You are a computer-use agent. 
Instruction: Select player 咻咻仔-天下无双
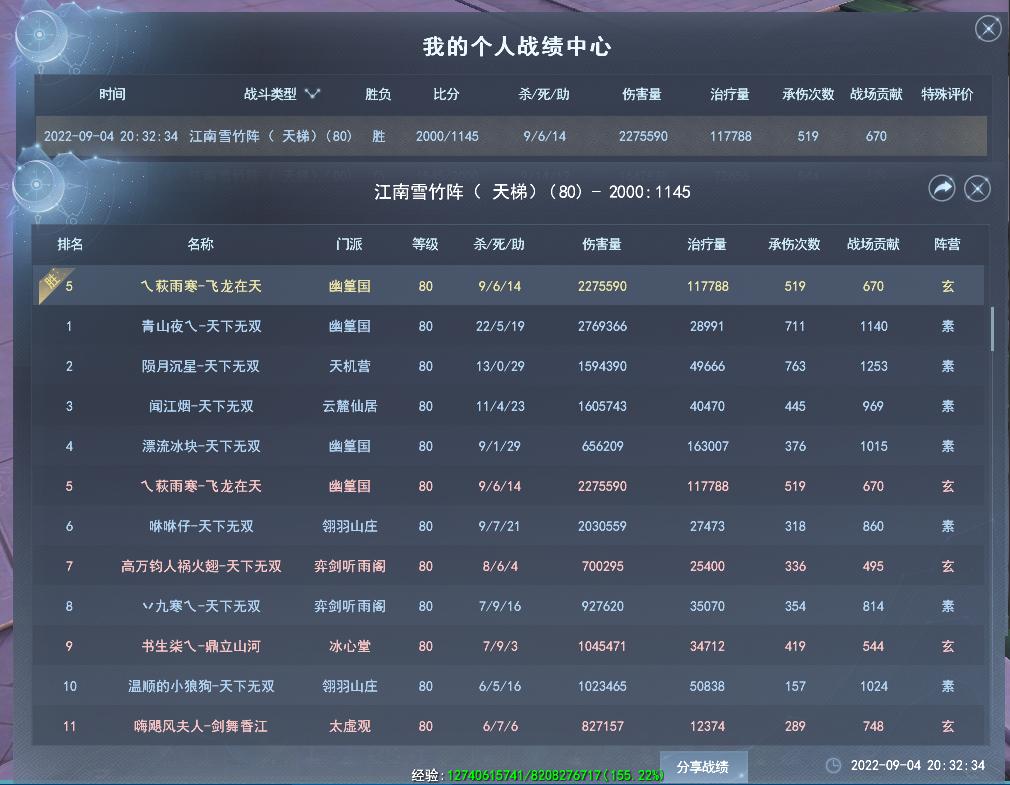pyautogui.click(x=202, y=526)
